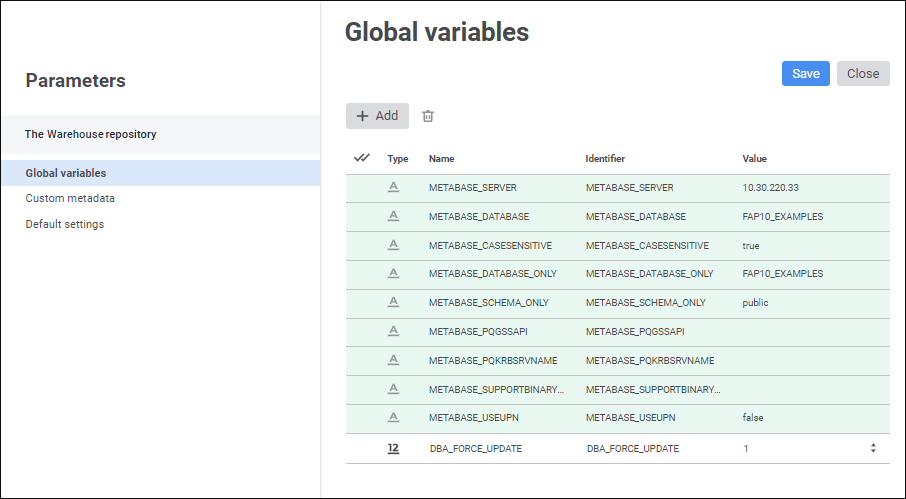Click the select-all double checkmark icon
Screen dimensions: 906x499
pyautogui.click(x=362, y=158)
